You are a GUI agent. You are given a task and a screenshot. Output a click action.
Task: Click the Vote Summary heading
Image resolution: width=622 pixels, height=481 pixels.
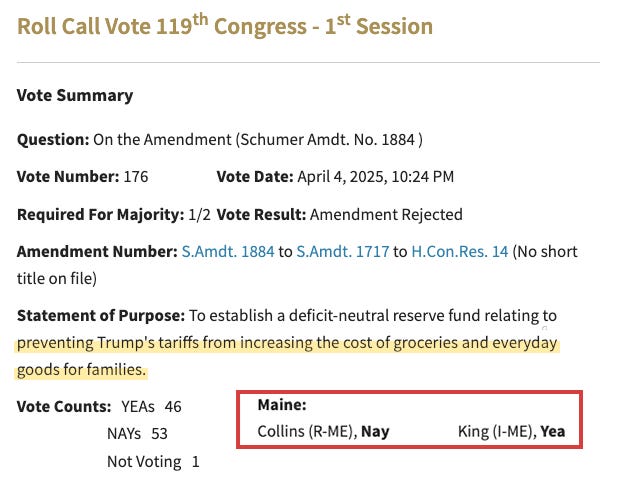click(75, 96)
